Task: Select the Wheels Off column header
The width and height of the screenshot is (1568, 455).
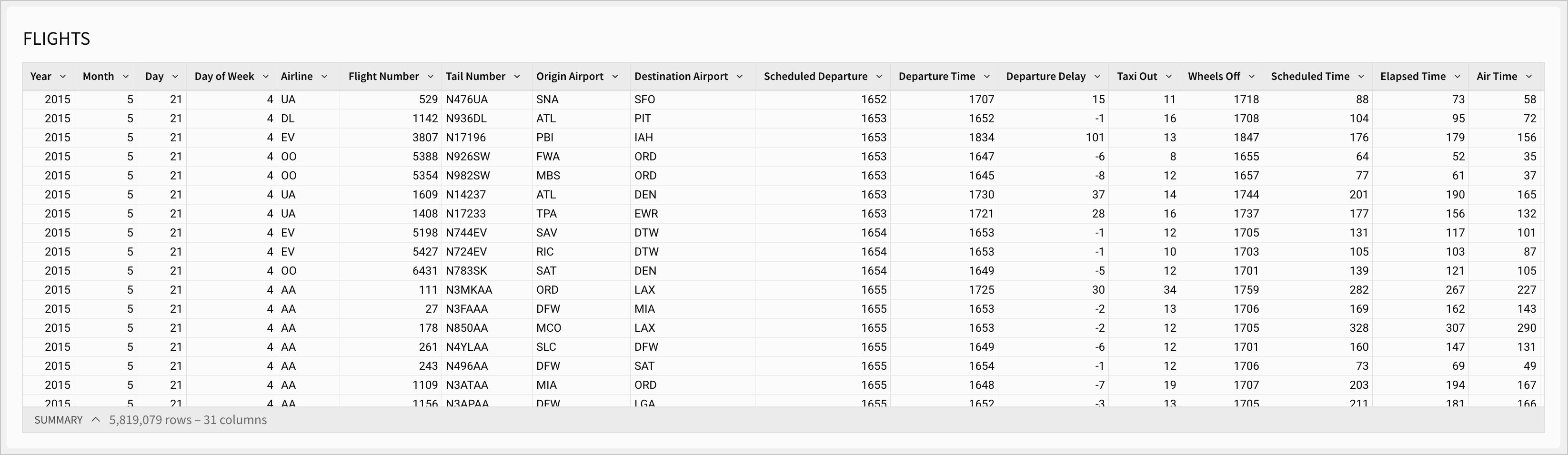Action: pyautogui.click(x=1213, y=77)
